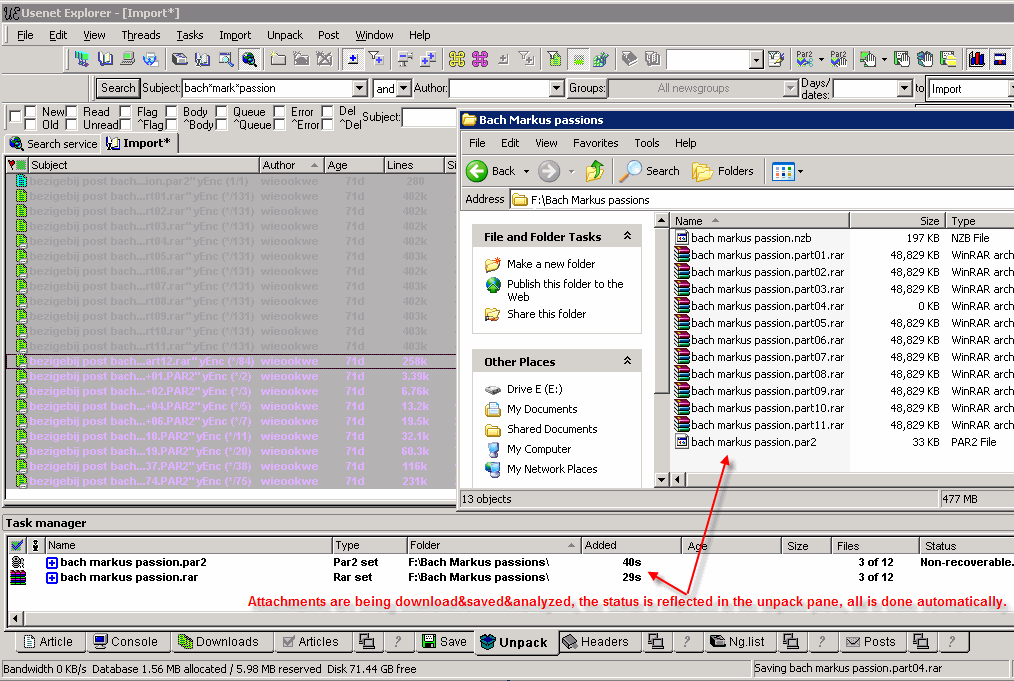Click bach markus passion.nzb file icon
1014x681 pixels.
[682, 238]
